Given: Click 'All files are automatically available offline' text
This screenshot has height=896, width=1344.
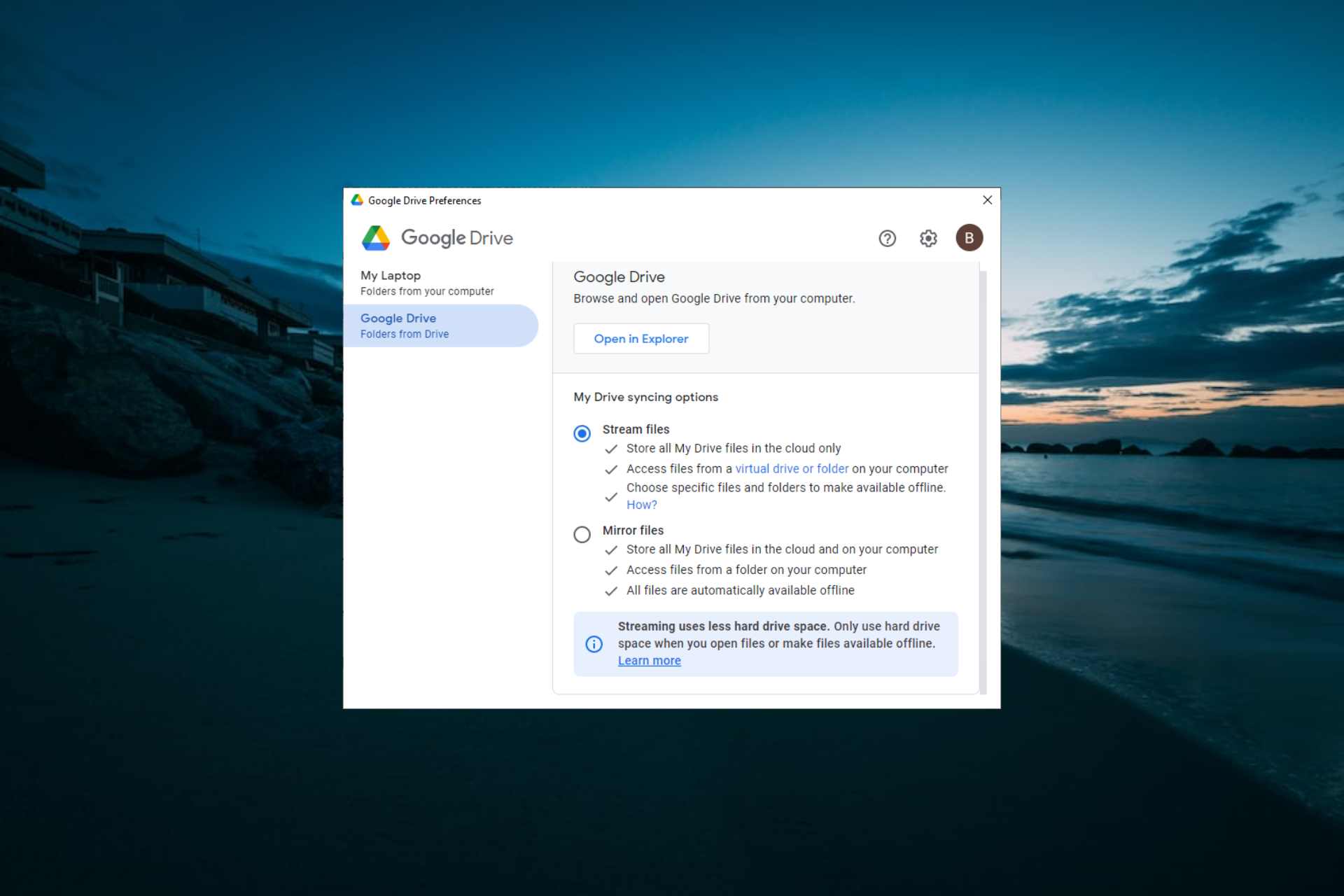Looking at the screenshot, I should point(740,591).
